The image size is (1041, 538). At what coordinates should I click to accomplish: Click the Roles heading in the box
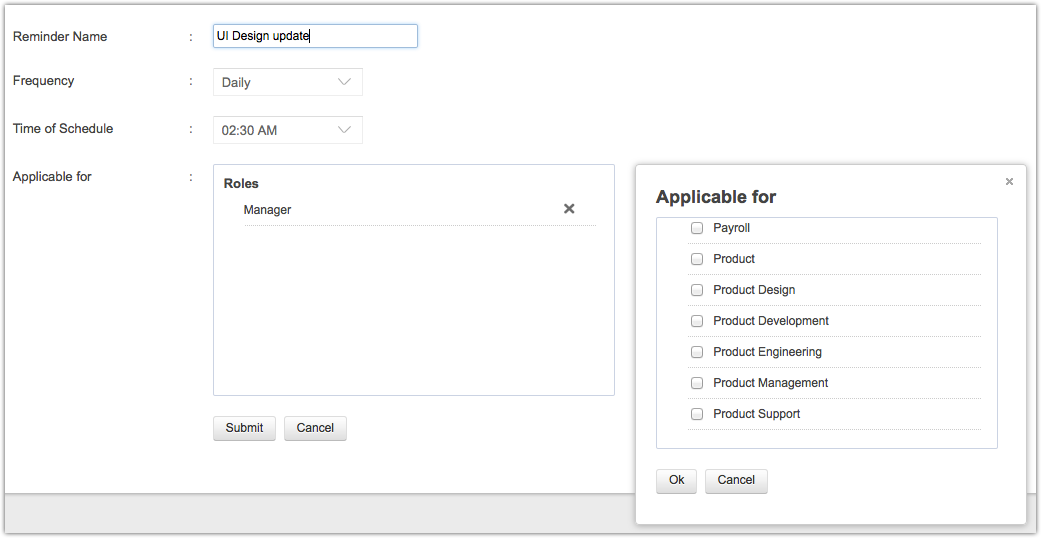[241, 184]
